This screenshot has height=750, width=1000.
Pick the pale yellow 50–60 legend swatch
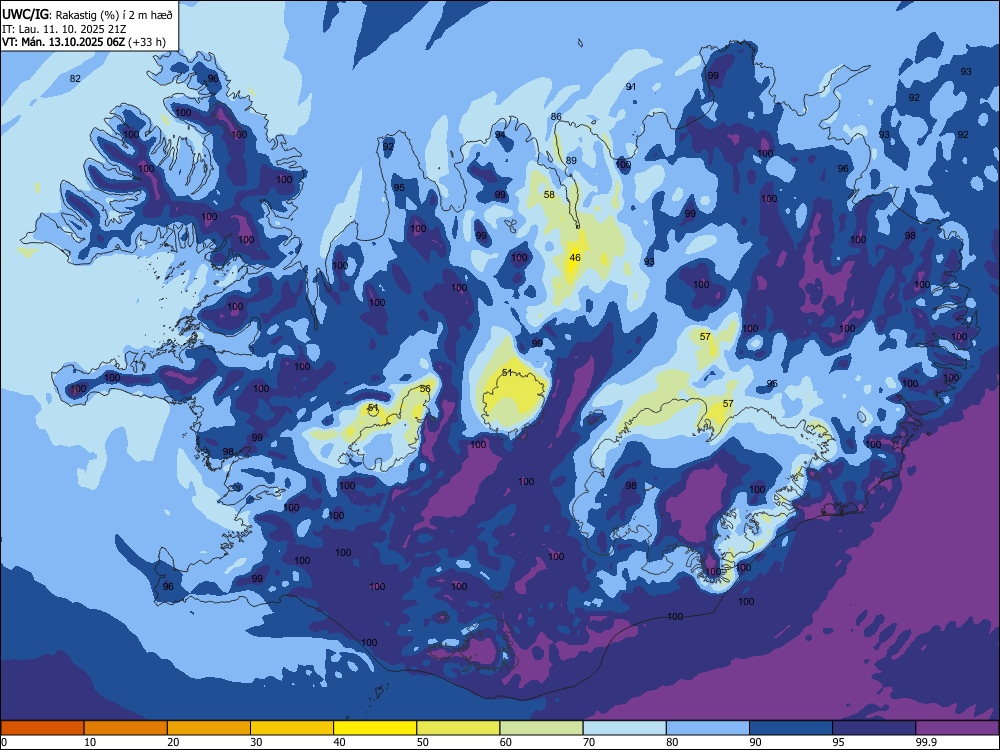point(459,728)
